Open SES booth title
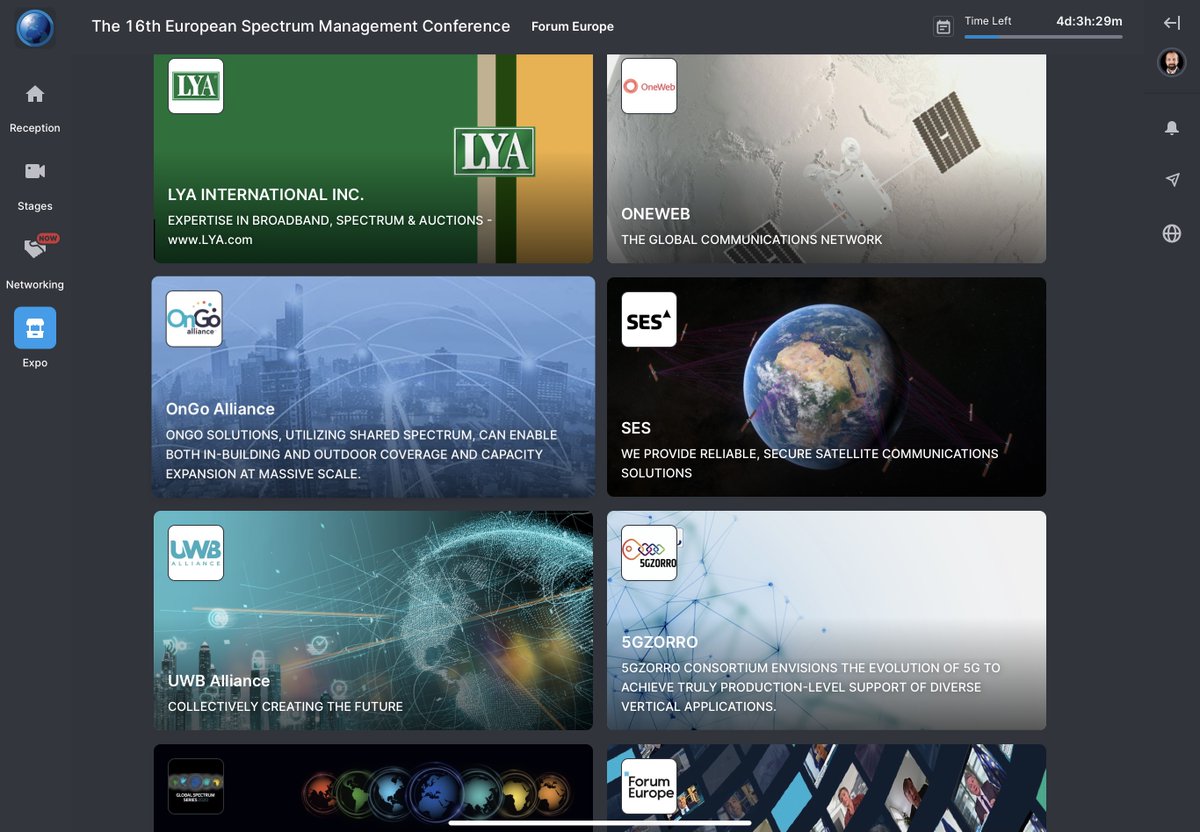 636,428
